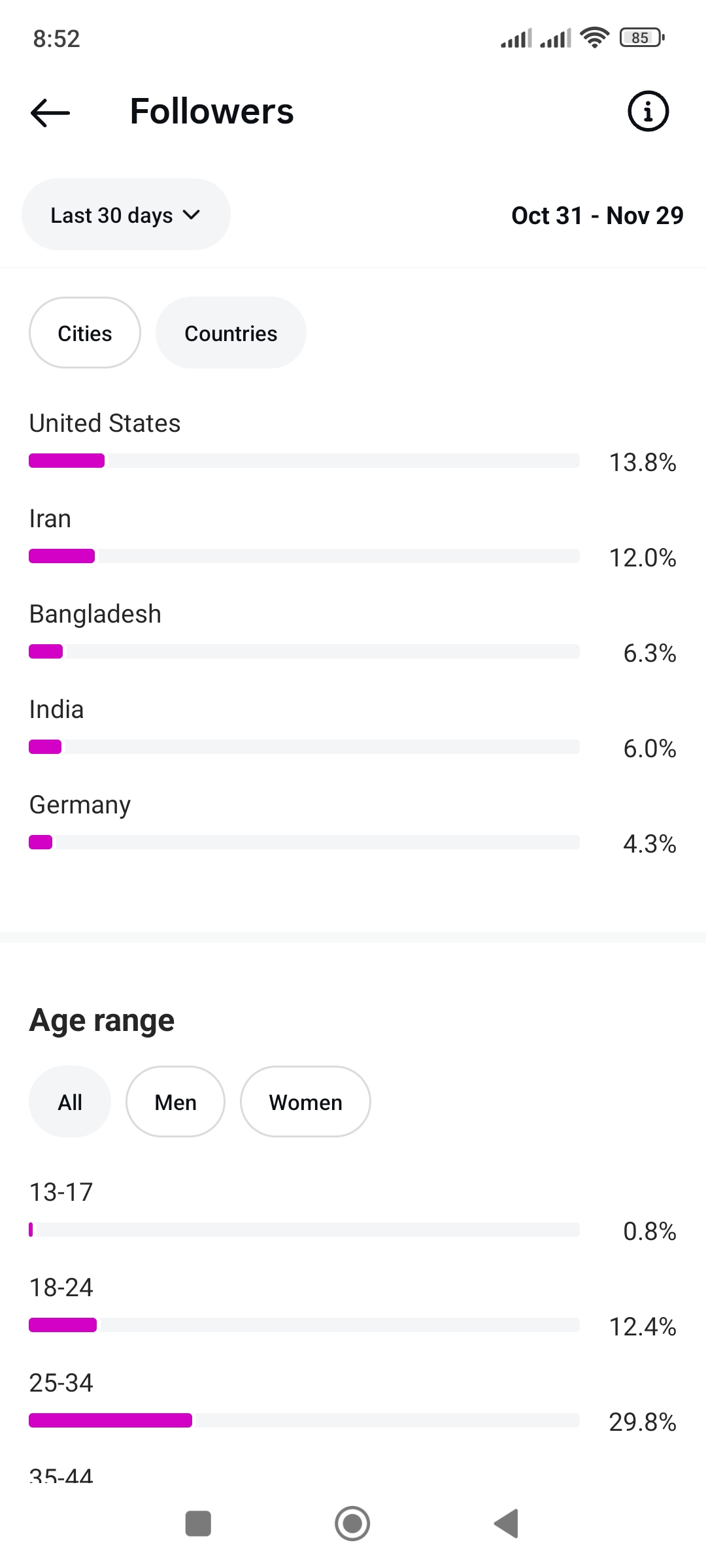Tap the Germany percentage bar
The width and height of the screenshot is (706, 1568).
tap(304, 842)
